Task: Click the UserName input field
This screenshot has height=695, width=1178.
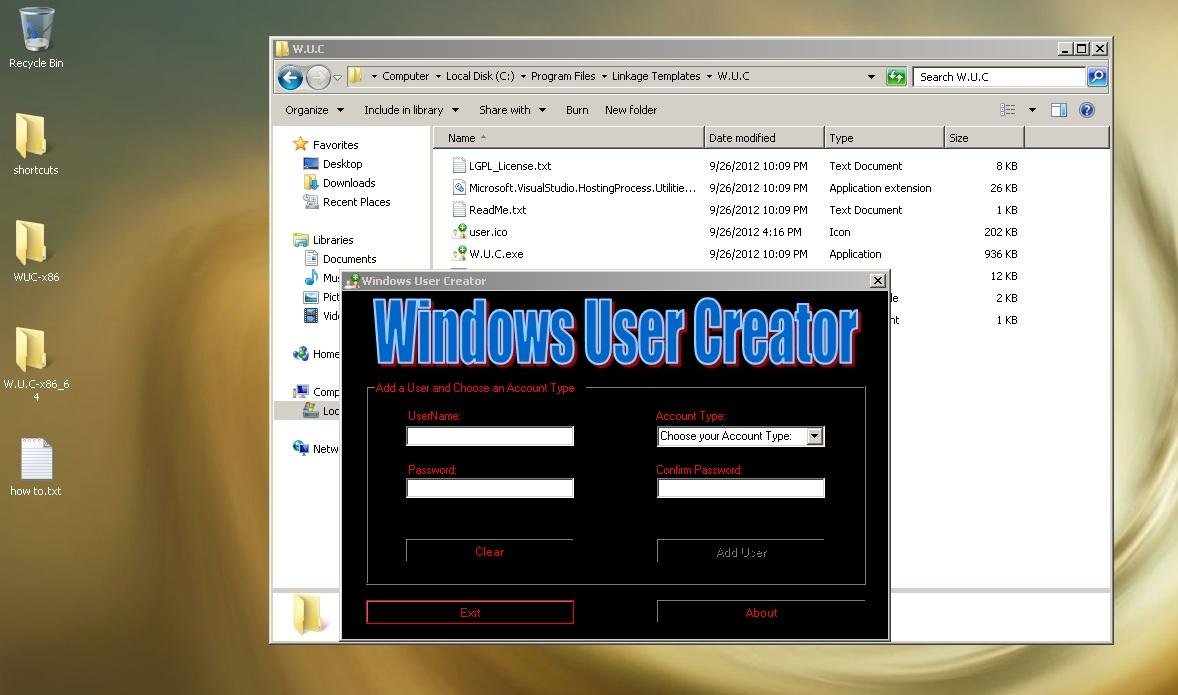Action: pos(490,437)
